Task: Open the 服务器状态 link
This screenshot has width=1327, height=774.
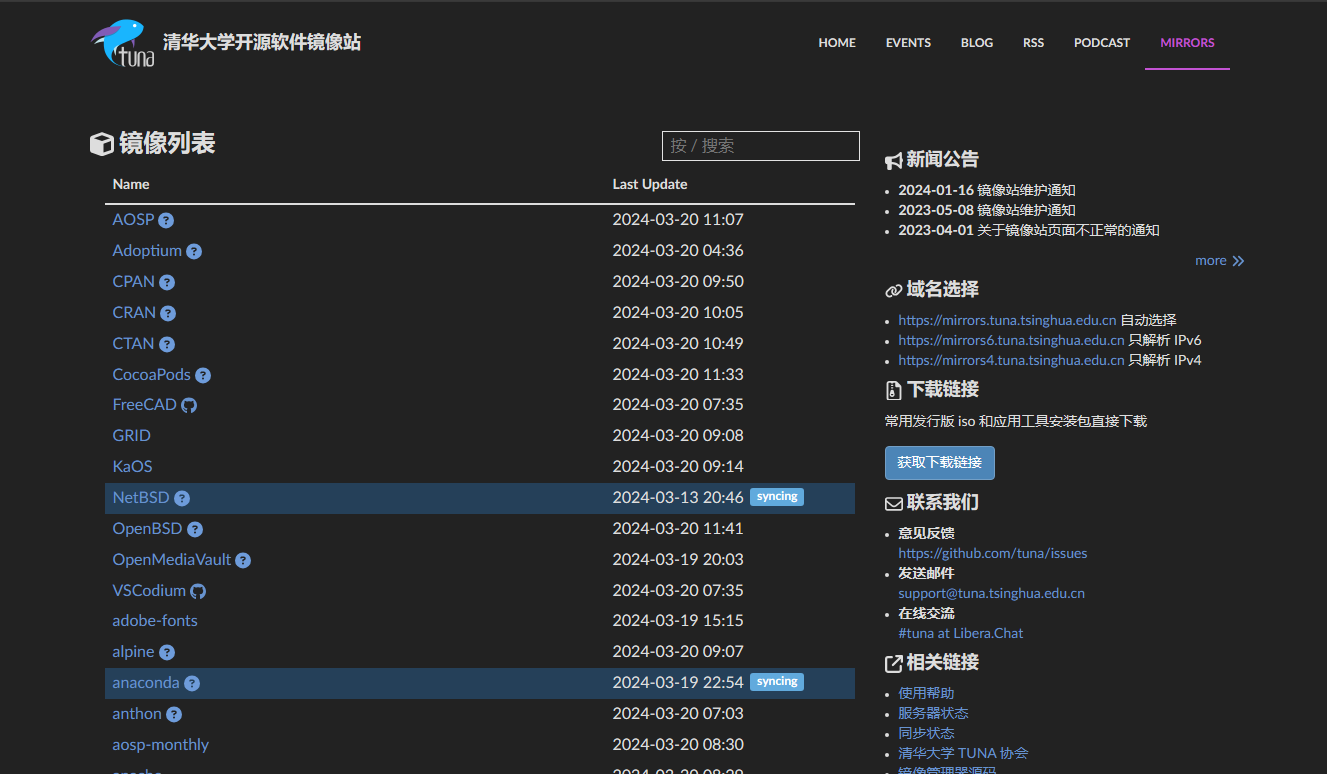Action: point(933,714)
